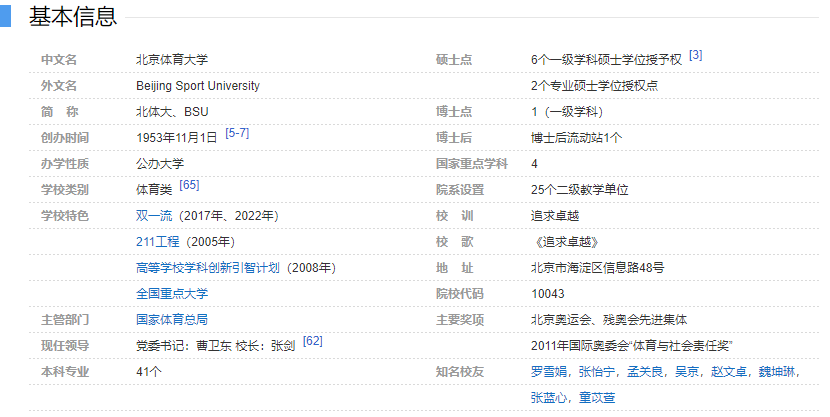This screenshot has width=830, height=417.
Task: Open alumna 罗雪娟's page
Action: (x=550, y=371)
